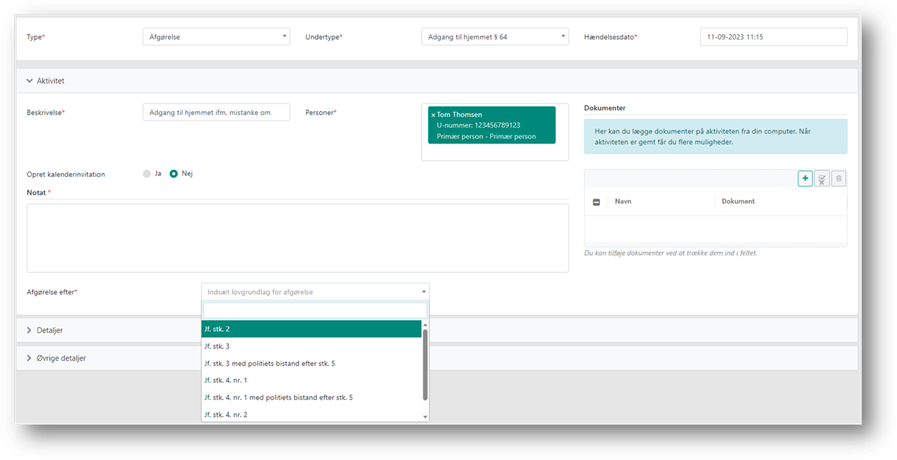Choose 'Jf. stk. 3' option
The height and width of the screenshot is (460, 897).
coord(311,346)
